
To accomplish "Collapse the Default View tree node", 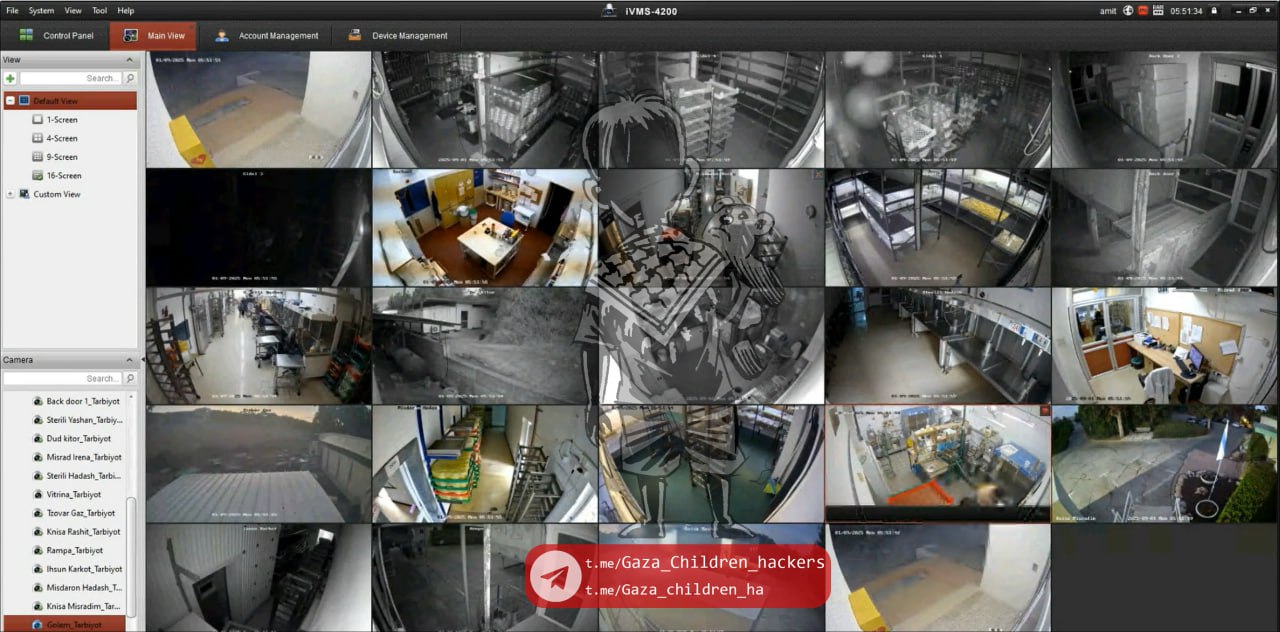I will [x=10, y=101].
